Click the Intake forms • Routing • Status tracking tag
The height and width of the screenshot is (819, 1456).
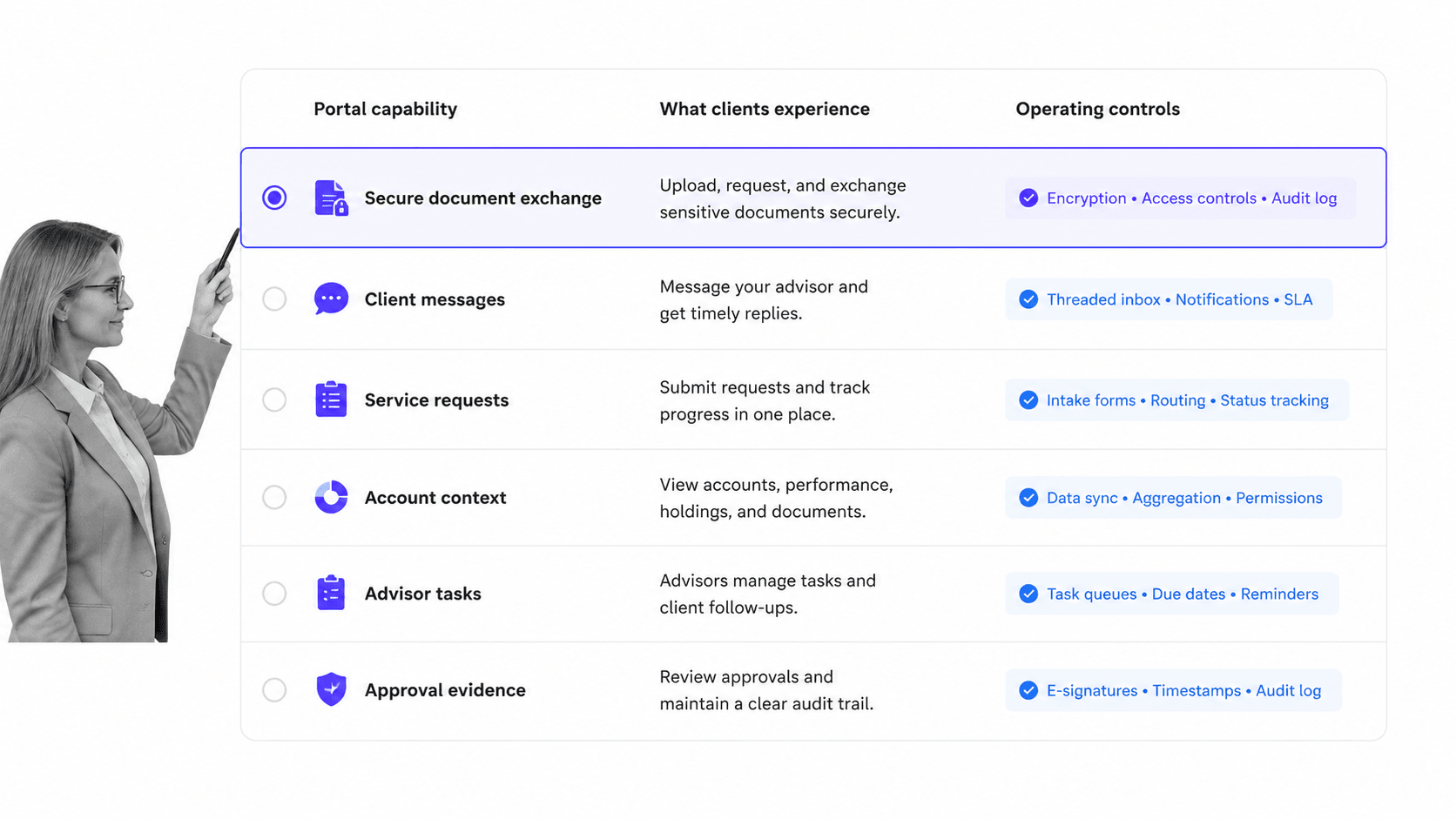click(1176, 400)
